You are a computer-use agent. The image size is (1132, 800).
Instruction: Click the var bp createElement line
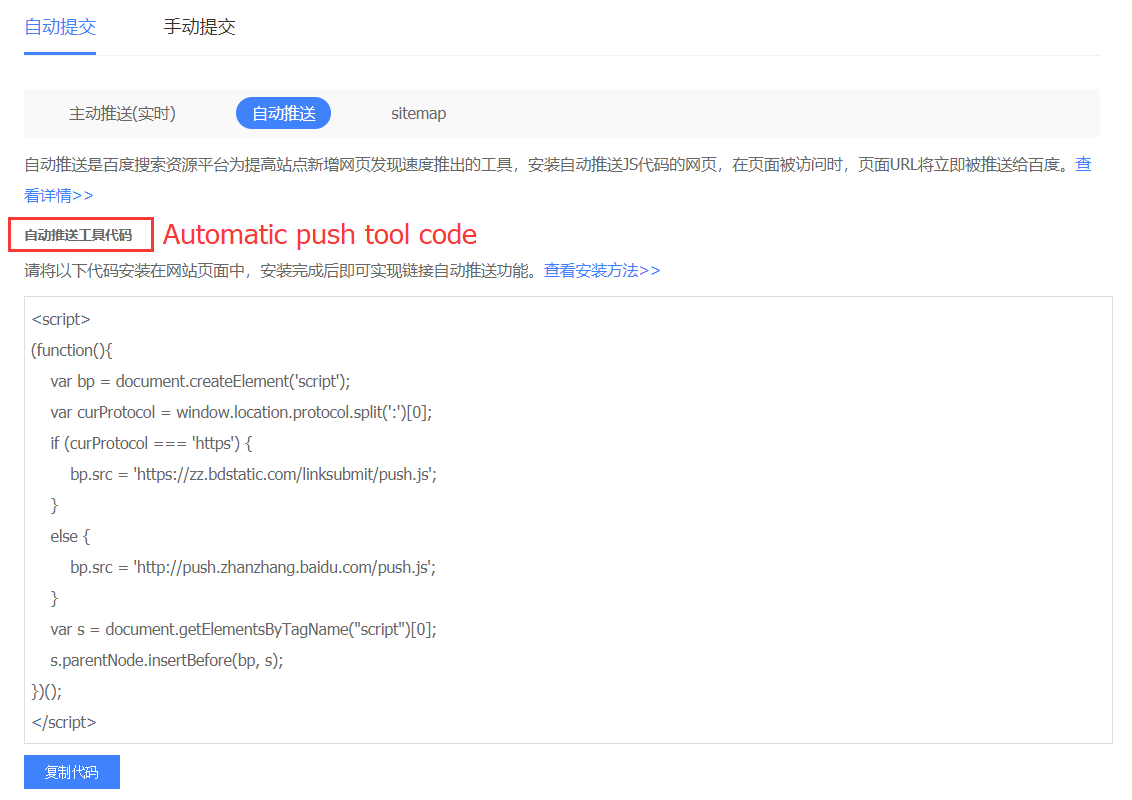[x=200, y=381]
